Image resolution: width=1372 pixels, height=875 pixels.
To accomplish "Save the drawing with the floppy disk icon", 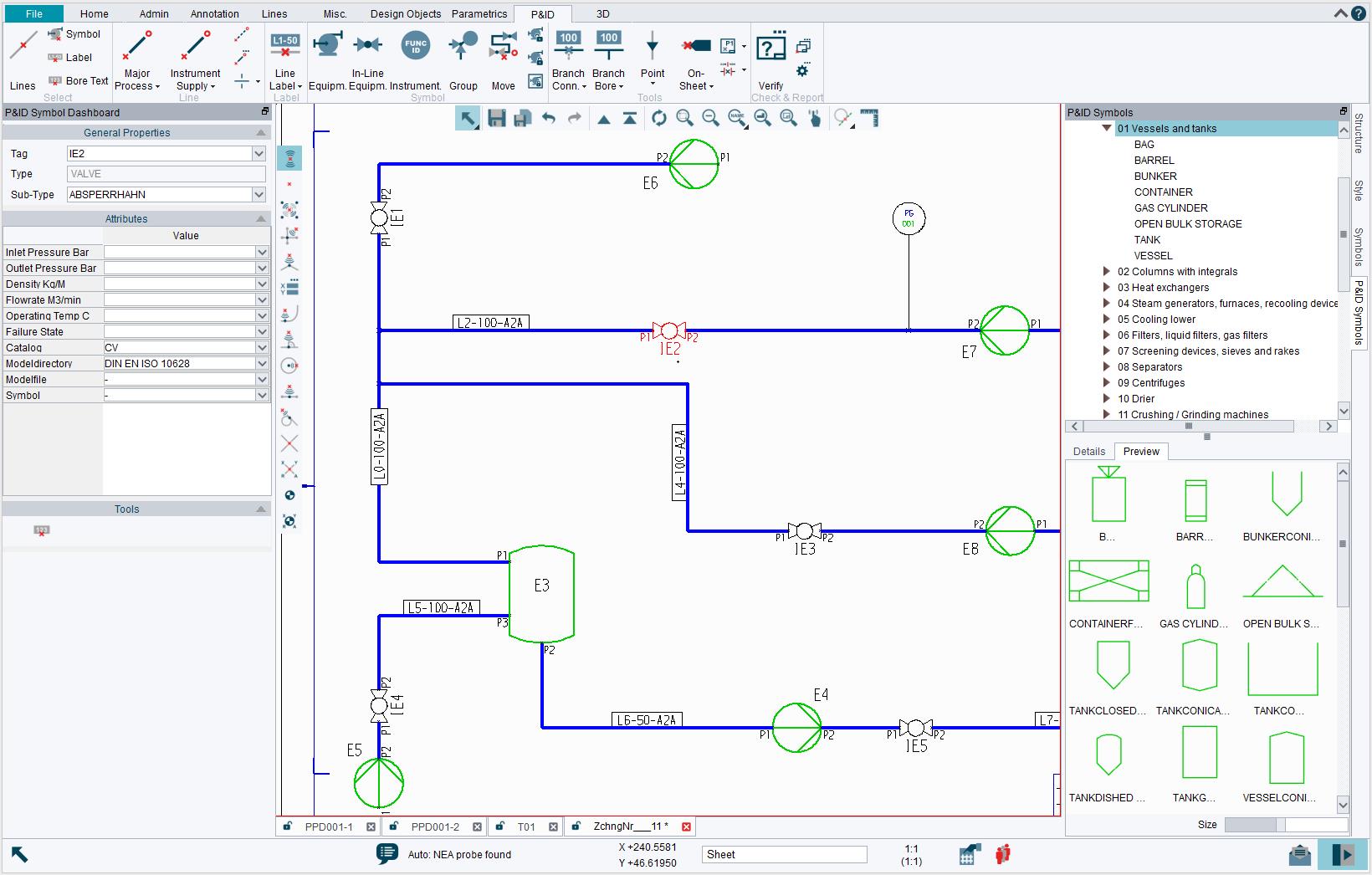I will pos(496,118).
